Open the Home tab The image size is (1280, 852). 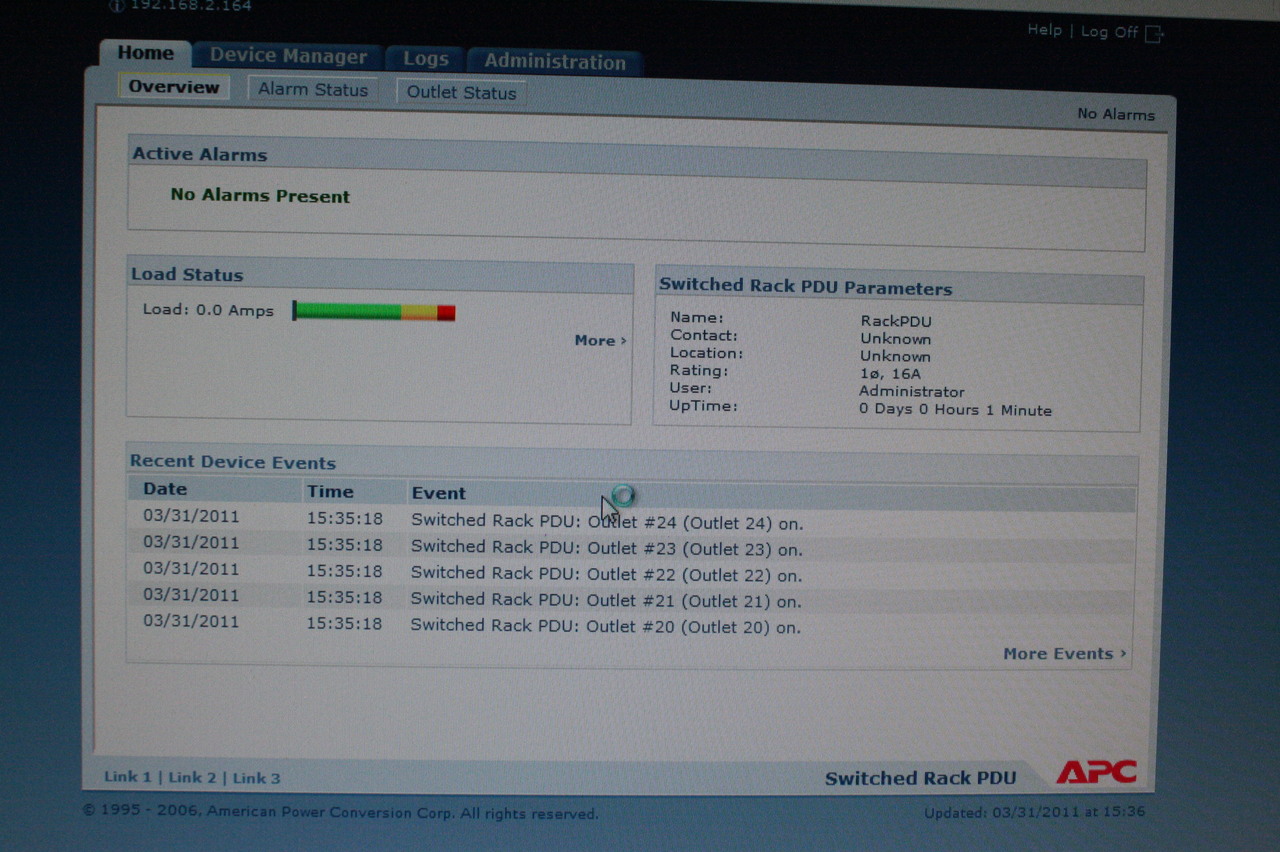click(145, 53)
